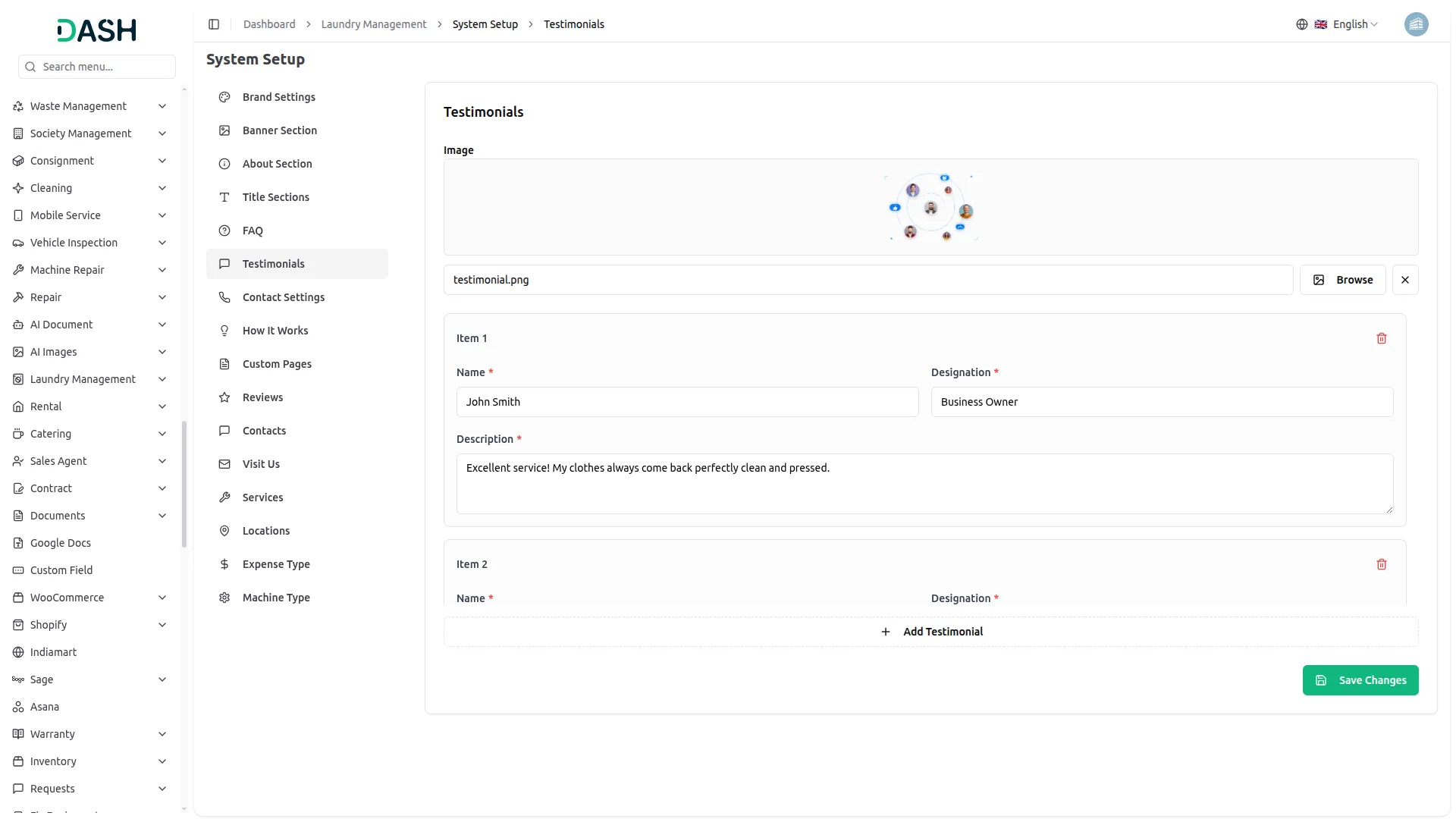Click the Save Changes button
This screenshot has width=1456, height=819.
pos(1360,680)
